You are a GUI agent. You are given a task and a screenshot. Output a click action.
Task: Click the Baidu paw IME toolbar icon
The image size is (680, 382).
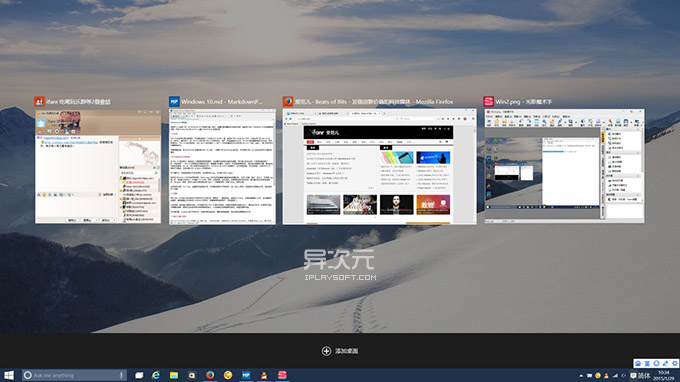pyautogui.click(x=638, y=363)
